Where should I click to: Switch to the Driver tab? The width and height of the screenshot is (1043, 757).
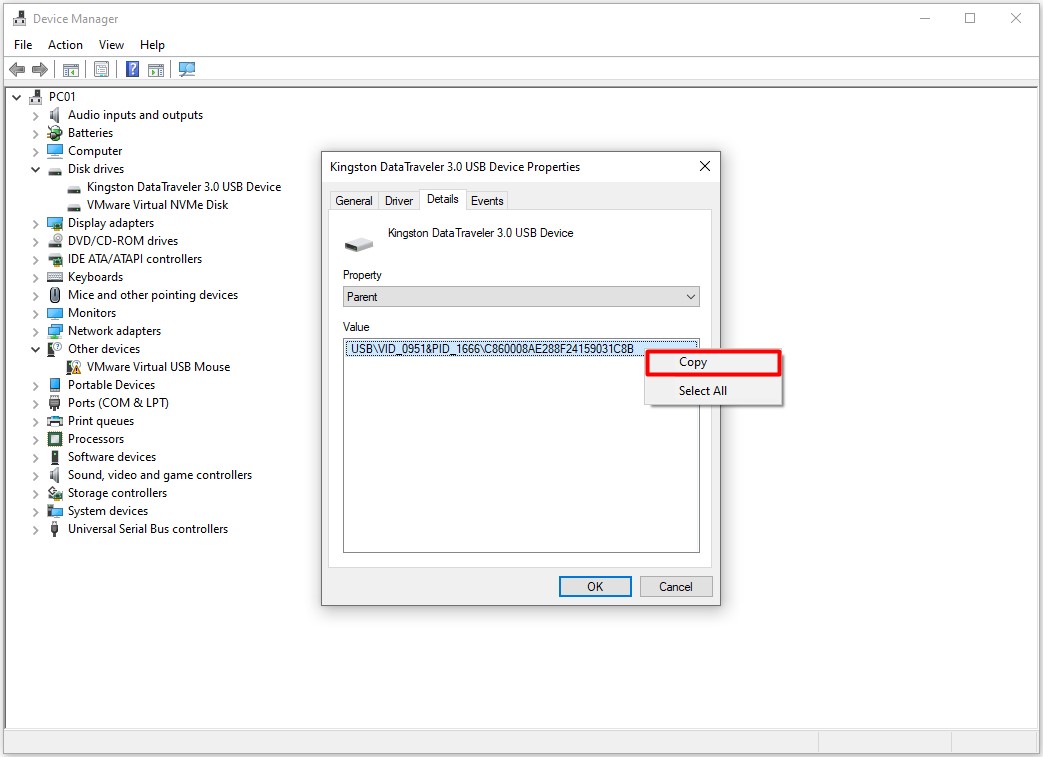pos(398,201)
